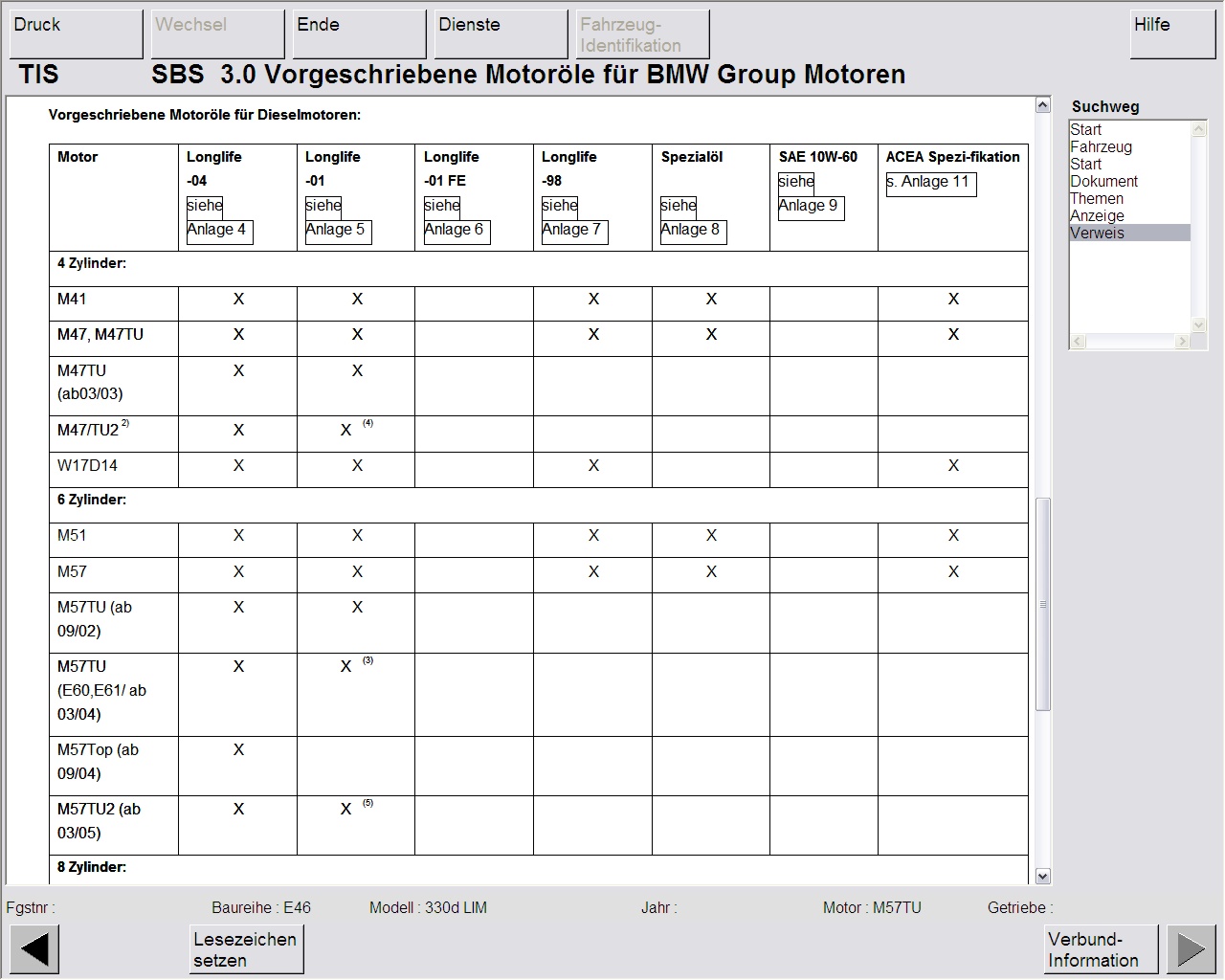Click 'Modell : 330d LIM' status text

pos(428,907)
